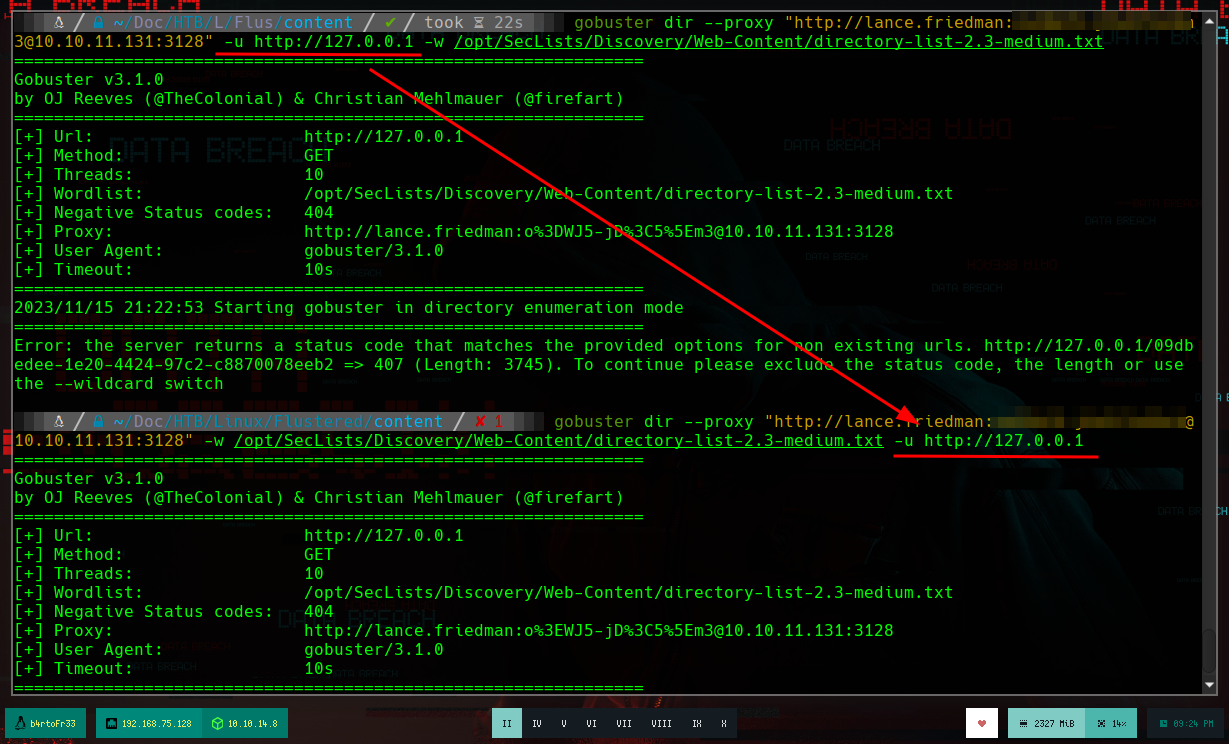Image resolution: width=1229 pixels, height=744 pixels.
Task: Click 'Gobuster v3.1.0' header in the upper output
Action: (x=89, y=79)
